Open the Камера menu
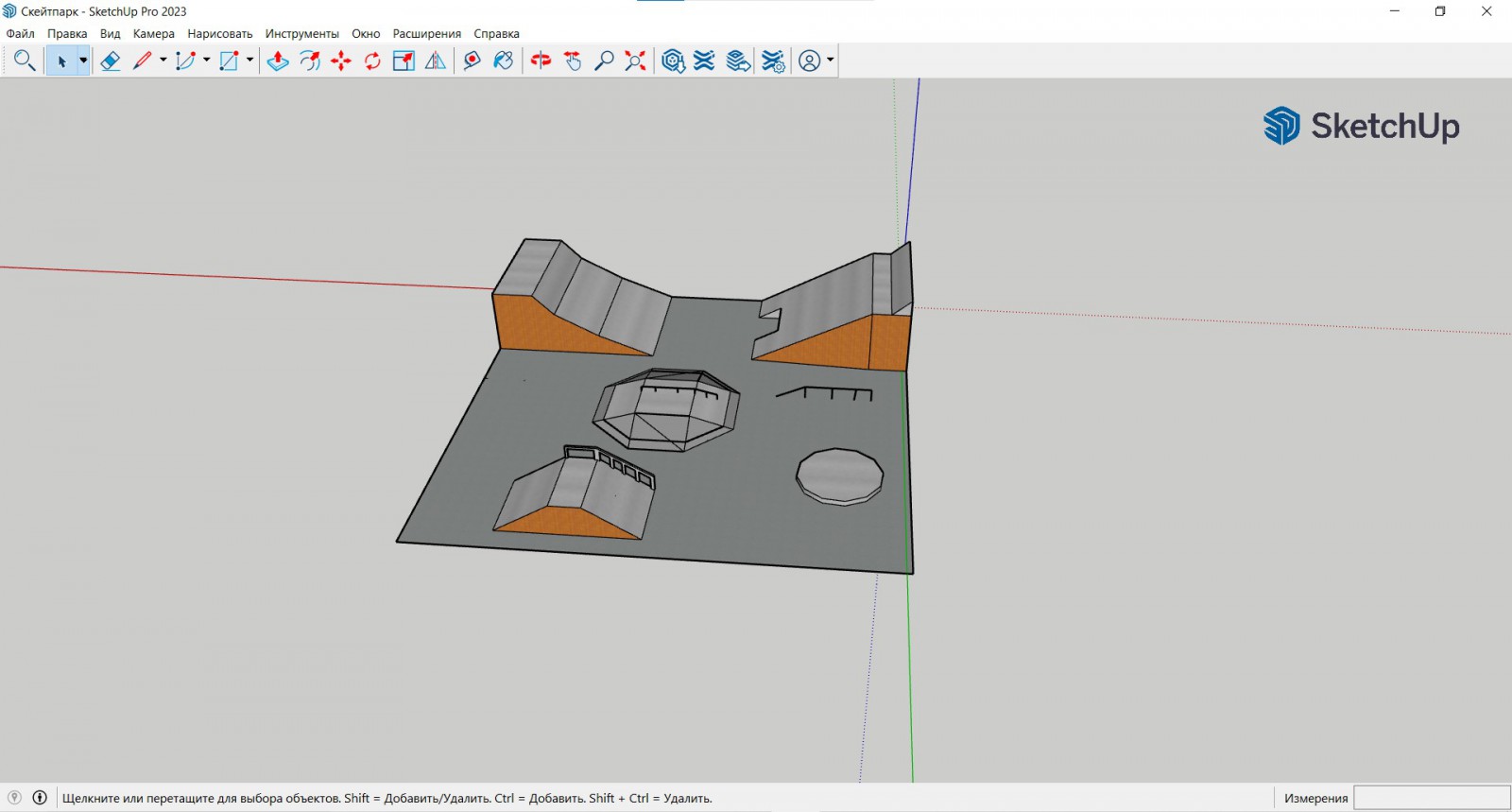This screenshot has width=1512, height=812. click(x=153, y=34)
